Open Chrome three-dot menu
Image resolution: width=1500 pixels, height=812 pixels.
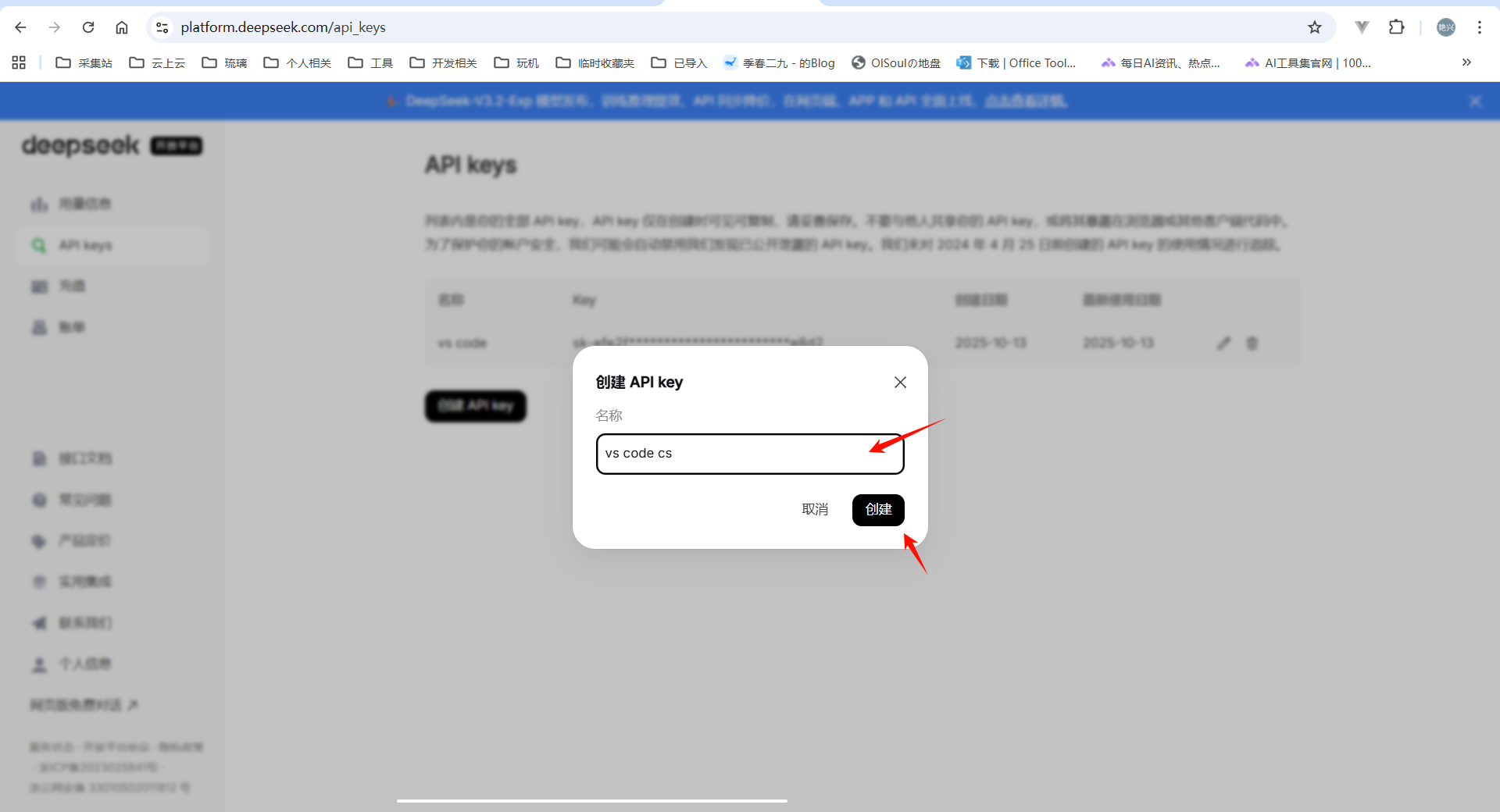[1480, 27]
